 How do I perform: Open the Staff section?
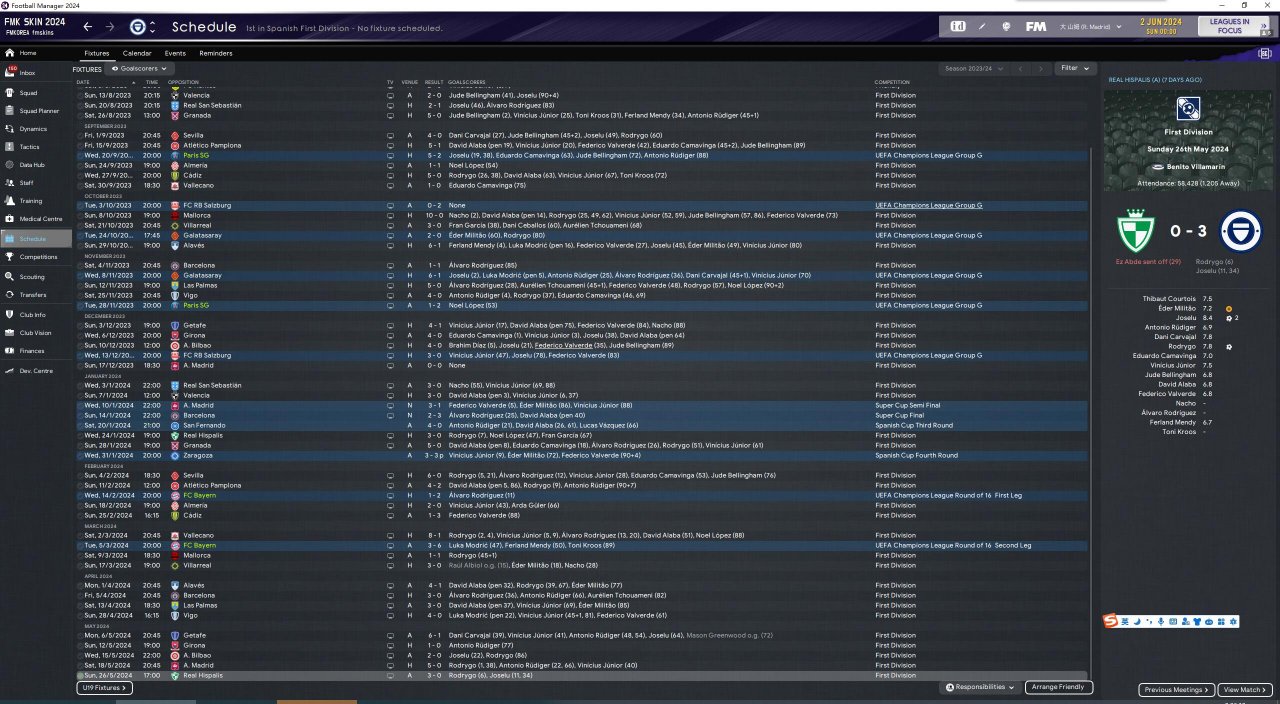(36, 184)
